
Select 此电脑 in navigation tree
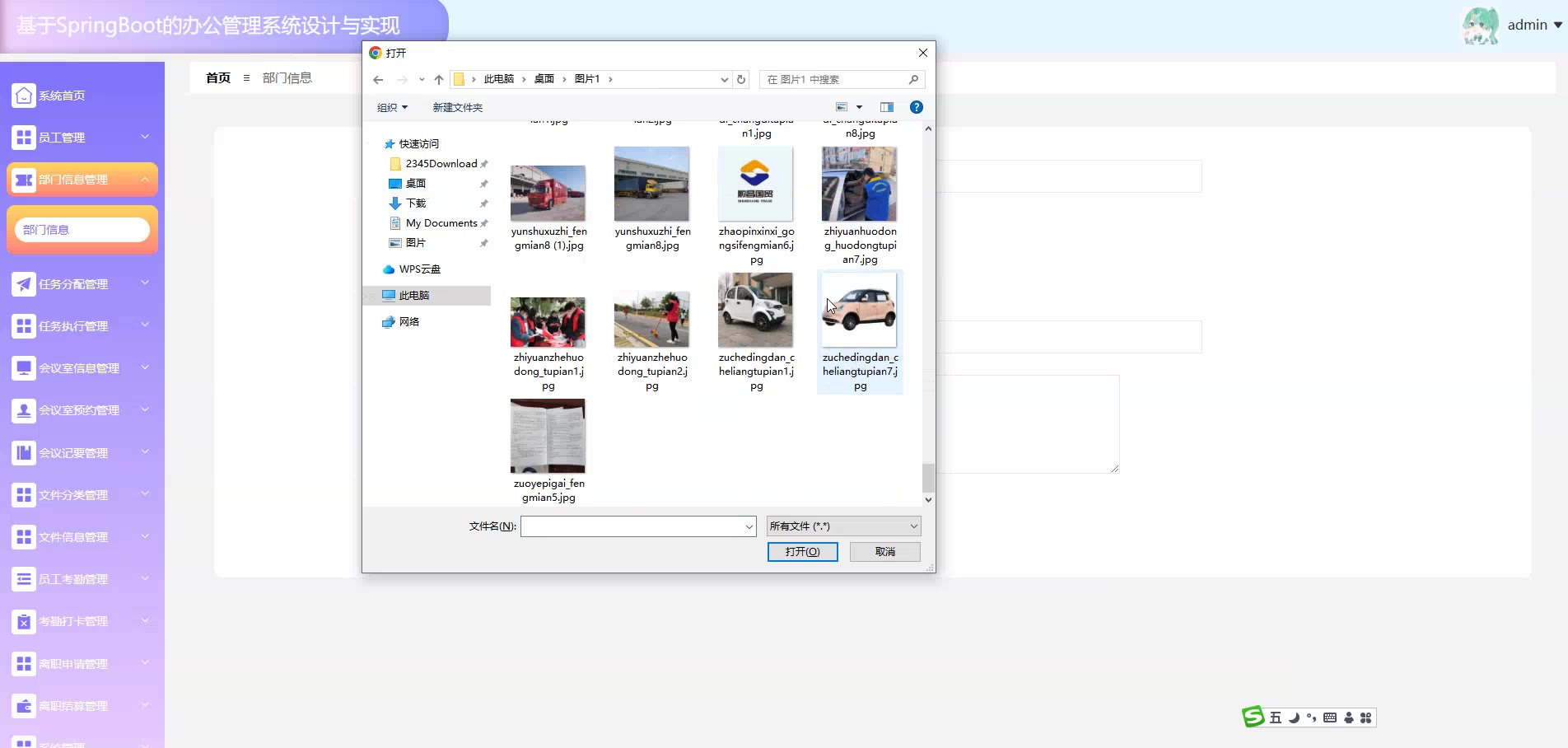click(414, 296)
